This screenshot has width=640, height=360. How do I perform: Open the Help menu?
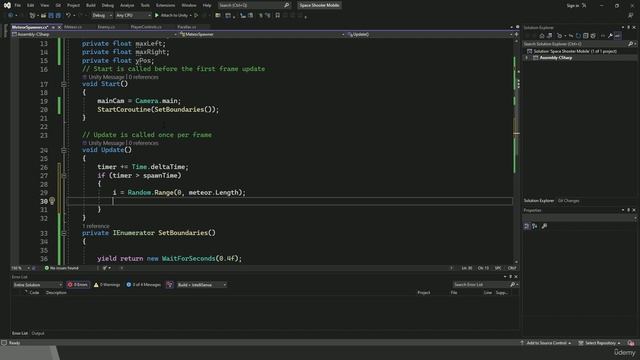pos(207,5)
